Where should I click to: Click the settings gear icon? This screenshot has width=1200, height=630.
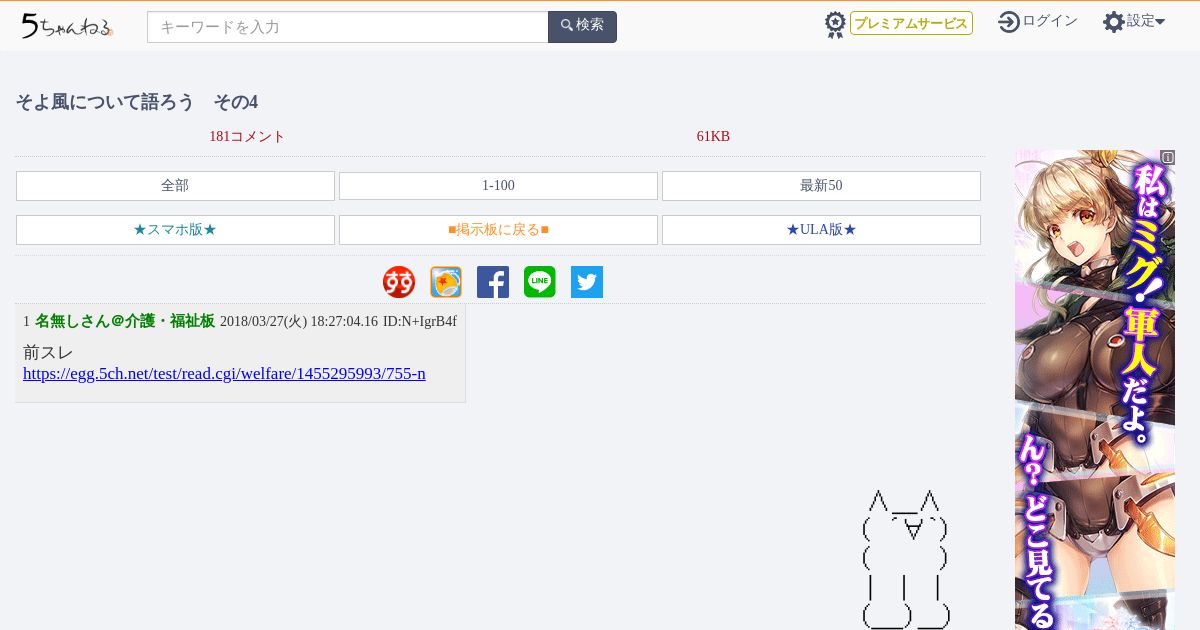(1114, 22)
